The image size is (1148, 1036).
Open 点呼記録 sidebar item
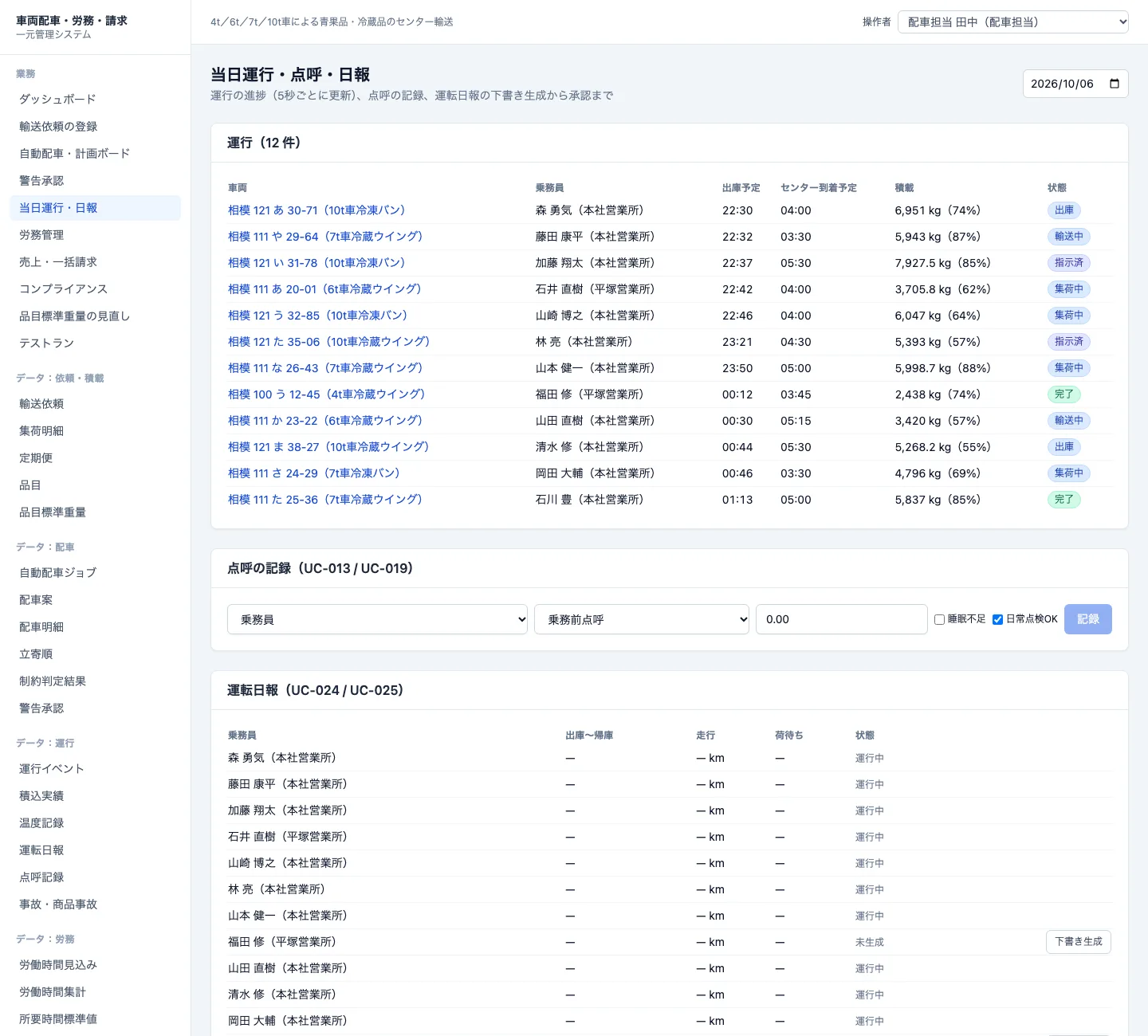[x=95, y=877]
